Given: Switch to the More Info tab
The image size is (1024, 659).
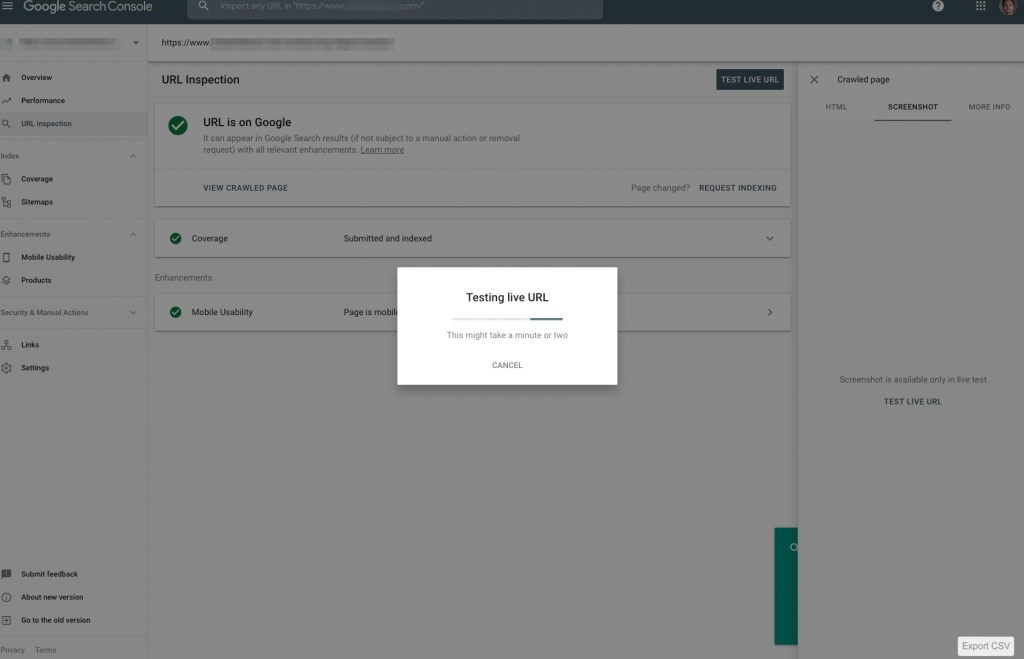Looking at the screenshot, I should (988, 107).
